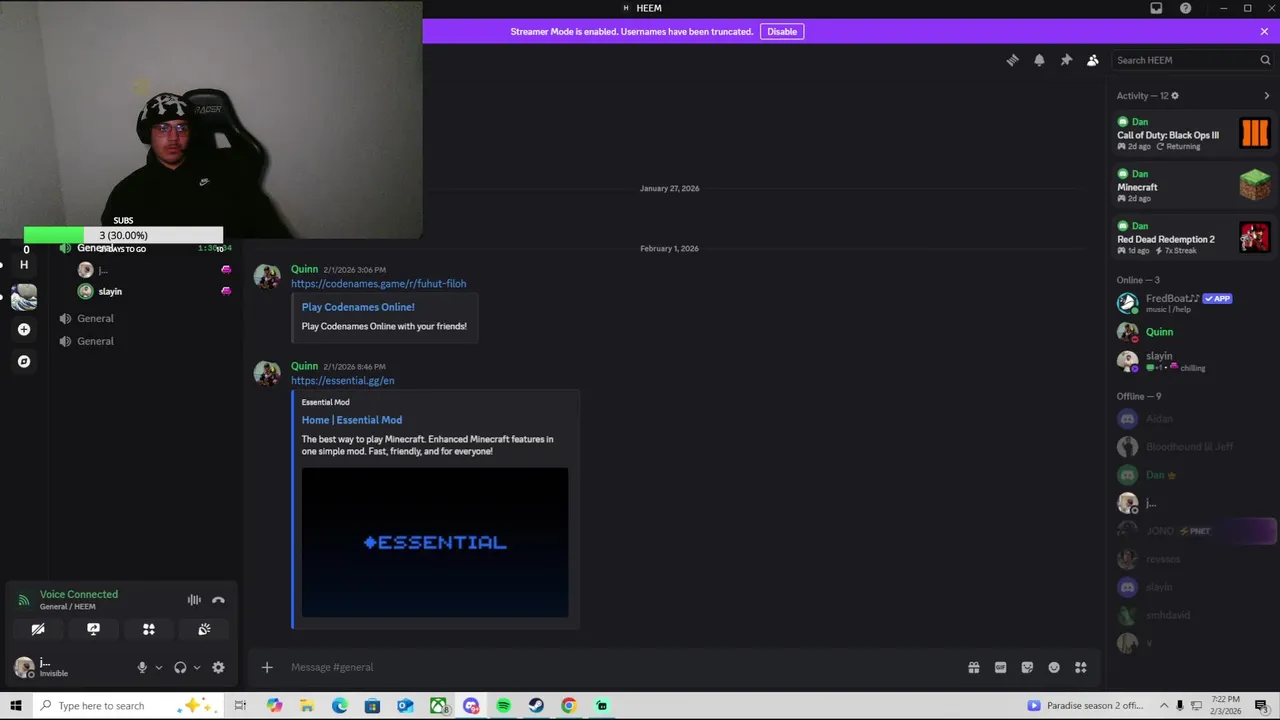
Task: Expand the Activity panel chevron
Action: pyautogui.click(x=1266, y=96)
